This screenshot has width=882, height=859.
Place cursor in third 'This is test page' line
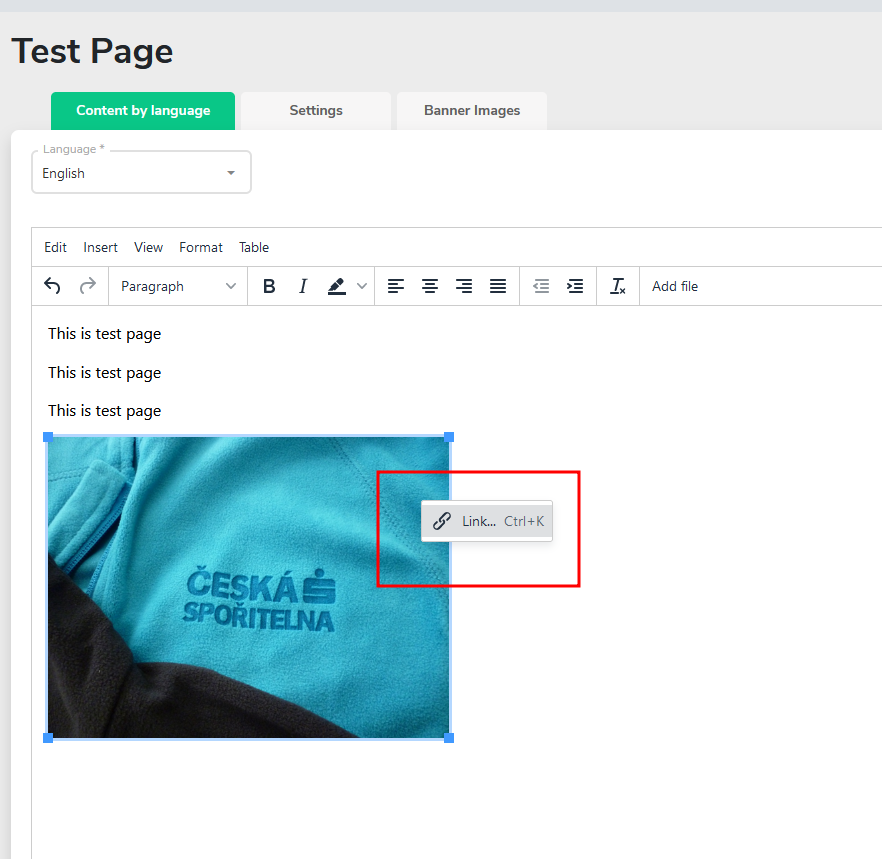pyautogui.click(x=105, y=411)
